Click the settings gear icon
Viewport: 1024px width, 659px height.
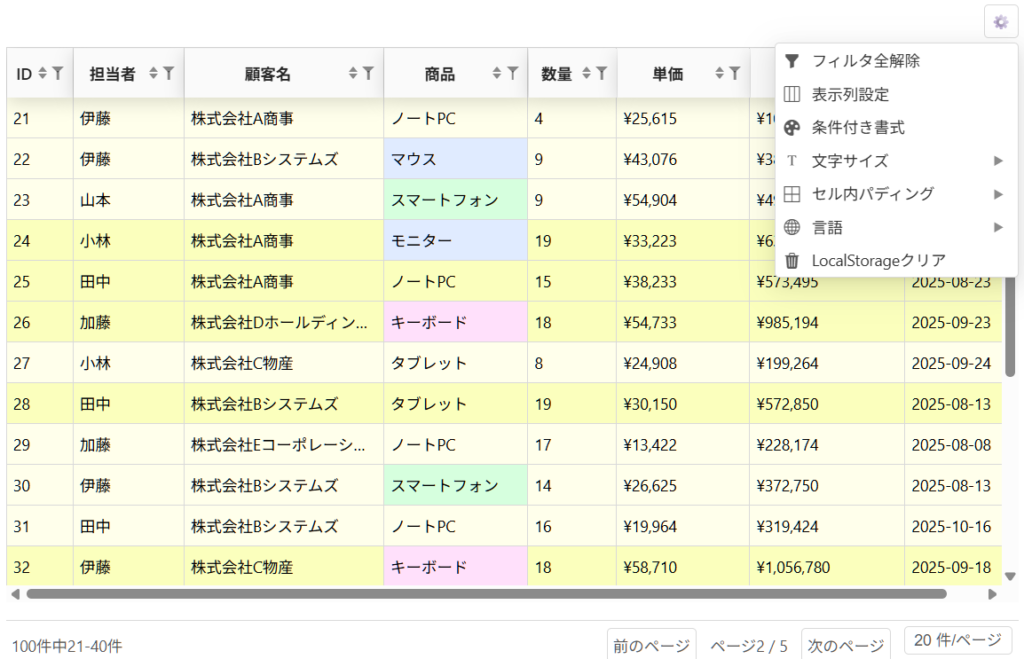pyautogui.click(x=1000, y=22)
